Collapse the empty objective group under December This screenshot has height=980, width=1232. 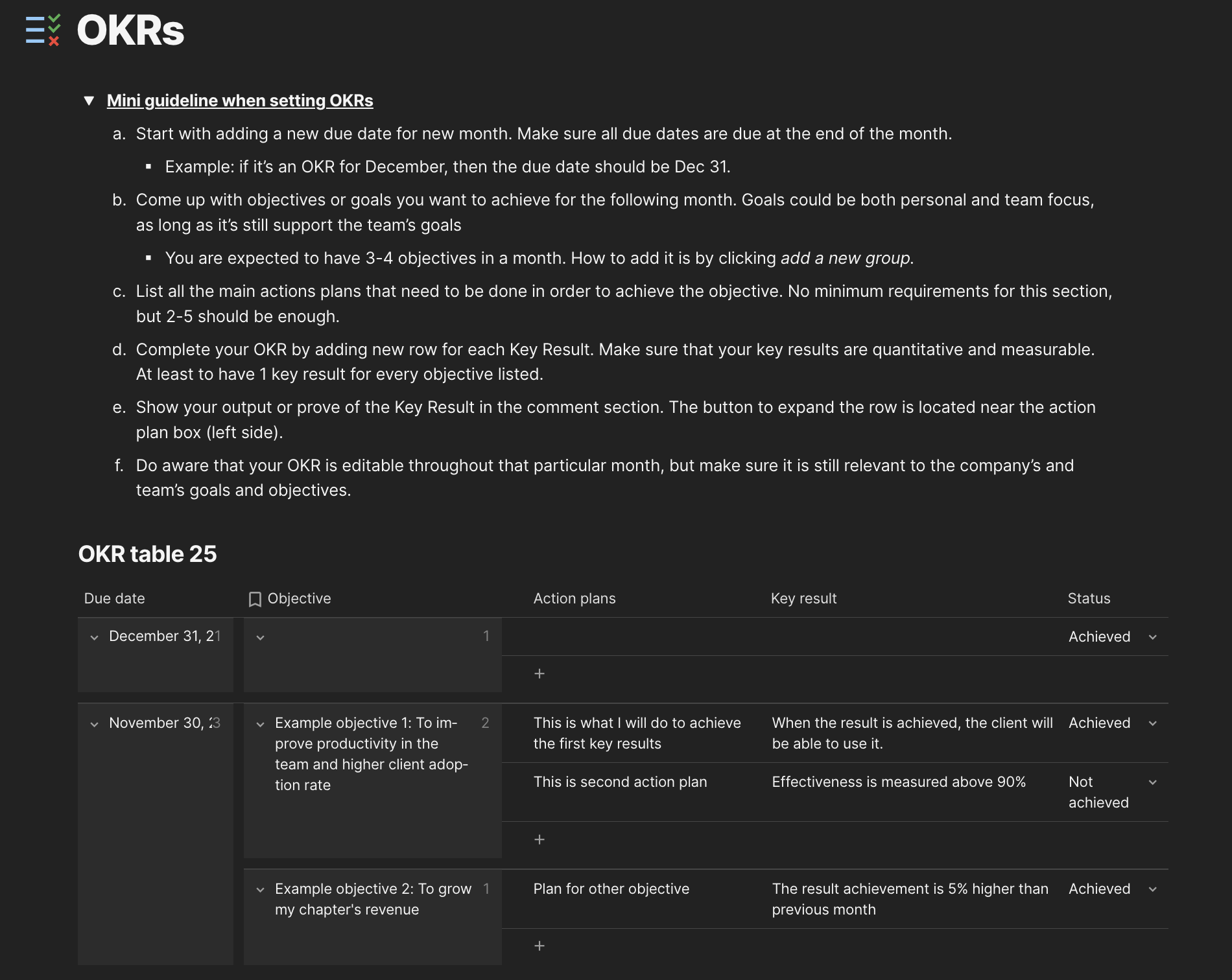[261, 637]
